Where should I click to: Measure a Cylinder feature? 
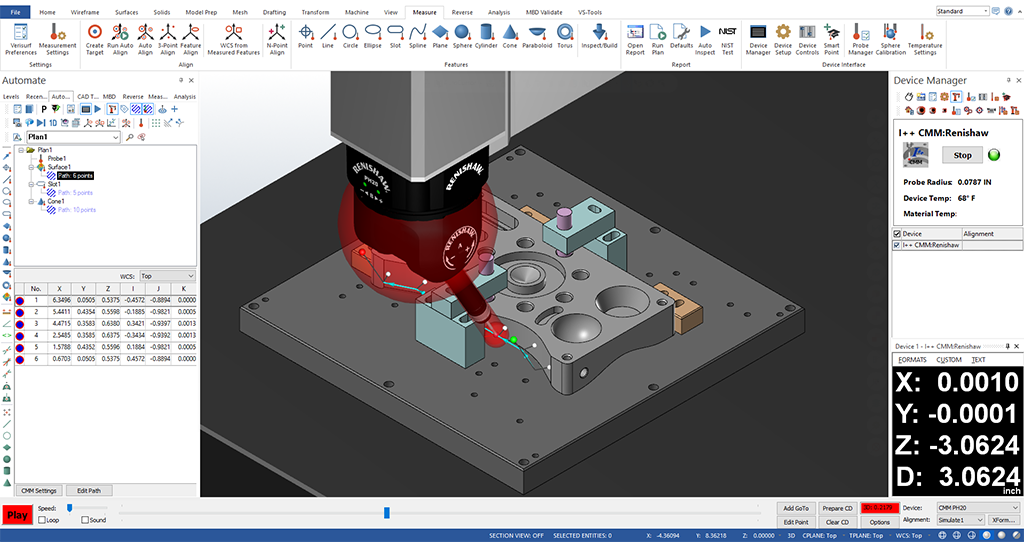pyautogui.click(x=486, y=36)
